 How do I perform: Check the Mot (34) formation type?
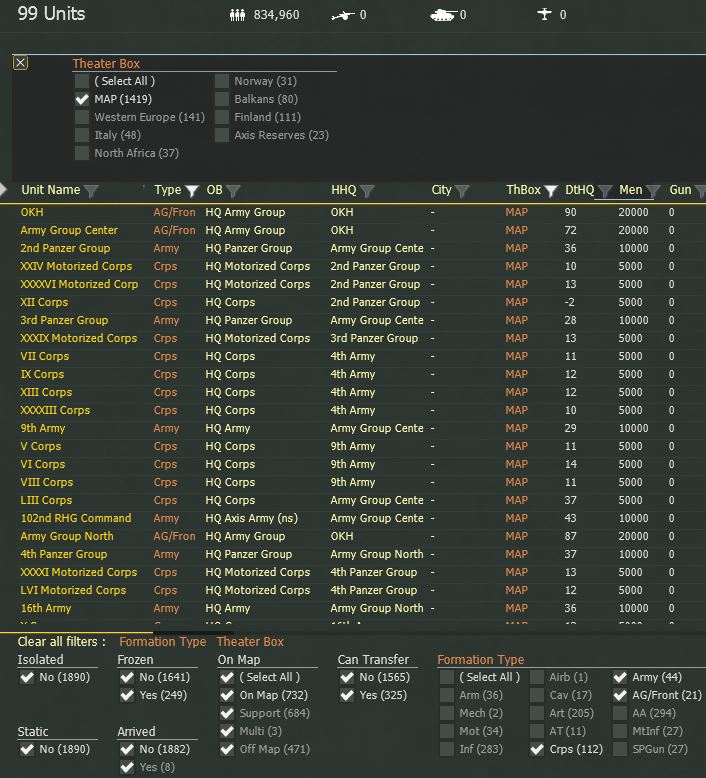coord(447,731)
